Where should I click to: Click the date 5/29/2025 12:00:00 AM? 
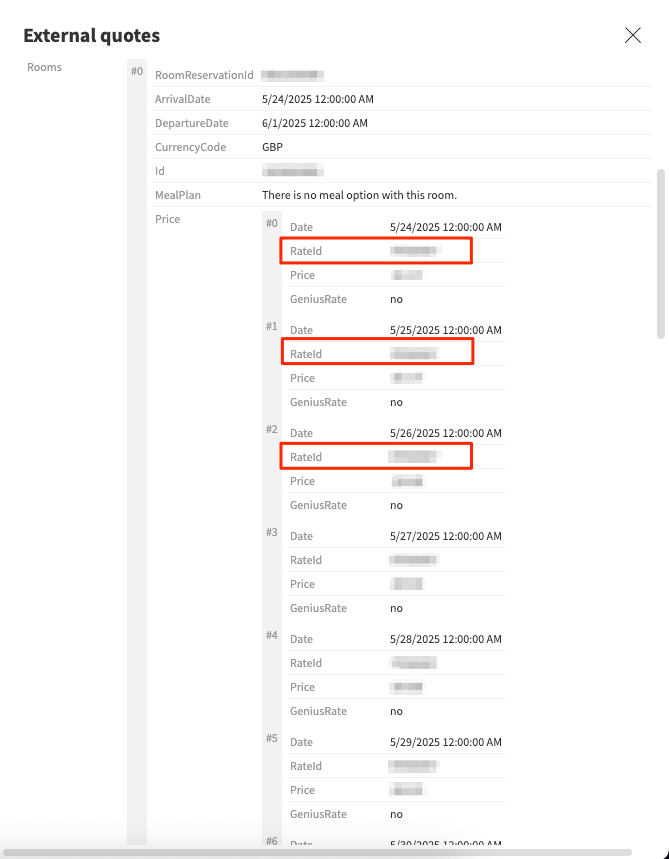pos(445,742)
